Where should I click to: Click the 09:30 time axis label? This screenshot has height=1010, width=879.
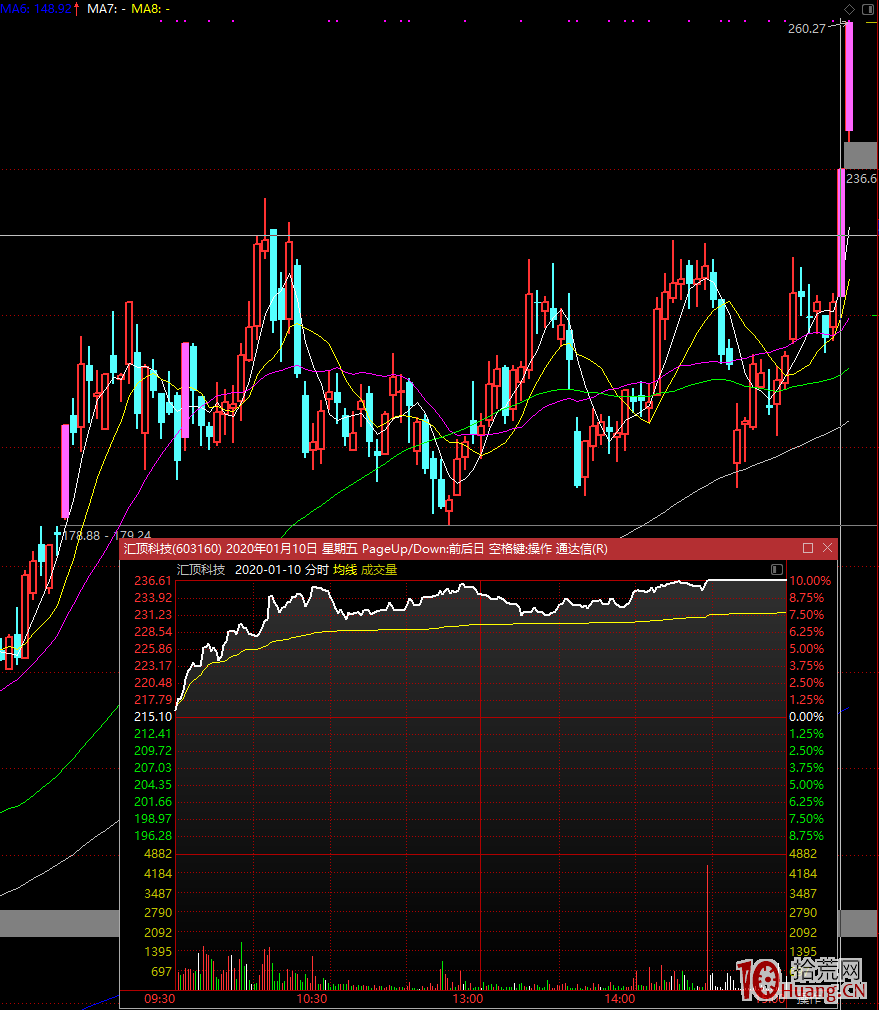click(x=159, y=999)
